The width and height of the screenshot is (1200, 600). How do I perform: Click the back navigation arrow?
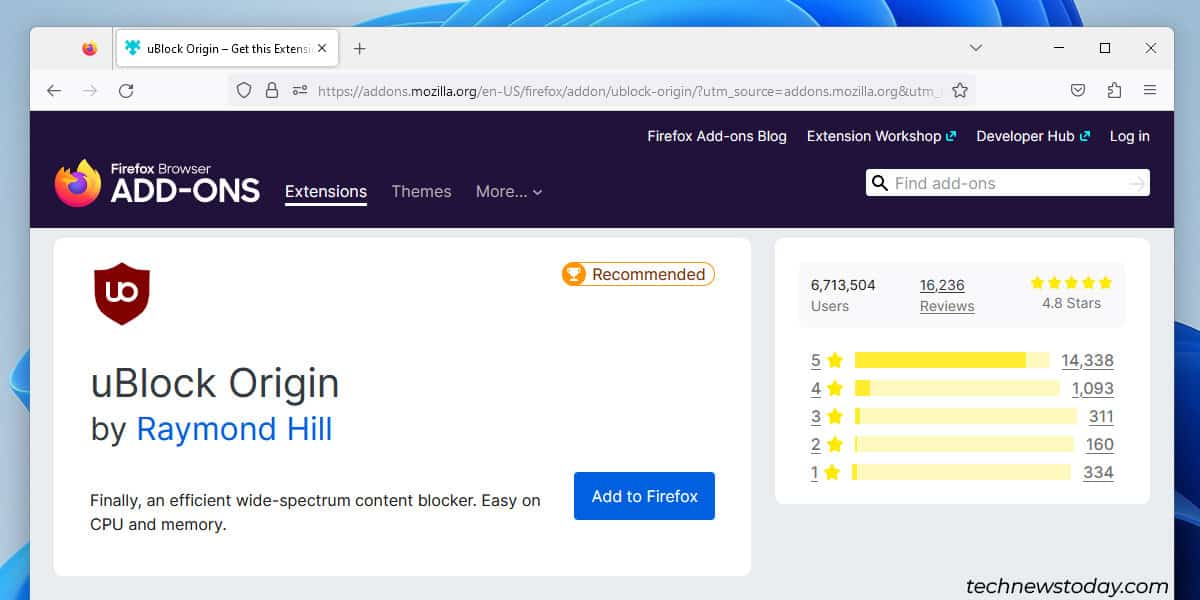tap(54, 90)
